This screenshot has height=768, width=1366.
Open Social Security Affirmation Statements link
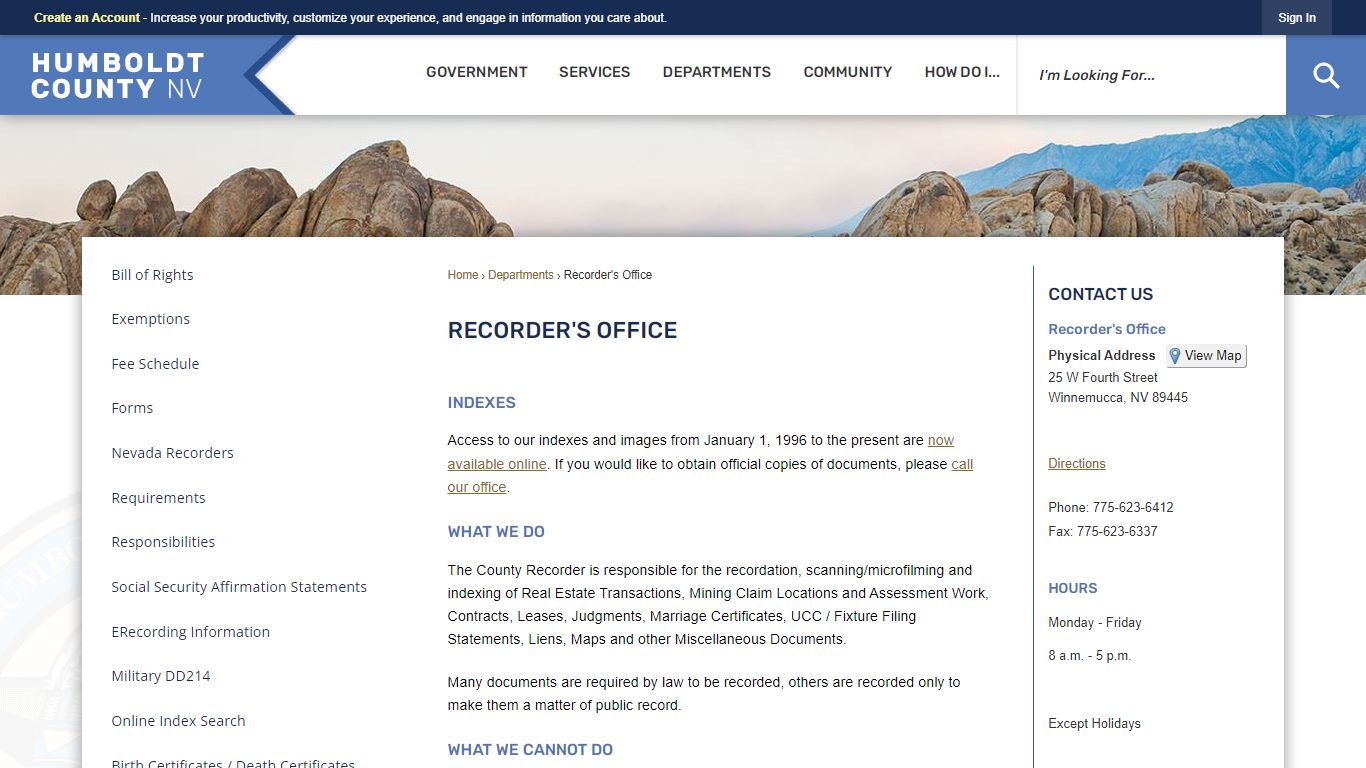(239, 587)
